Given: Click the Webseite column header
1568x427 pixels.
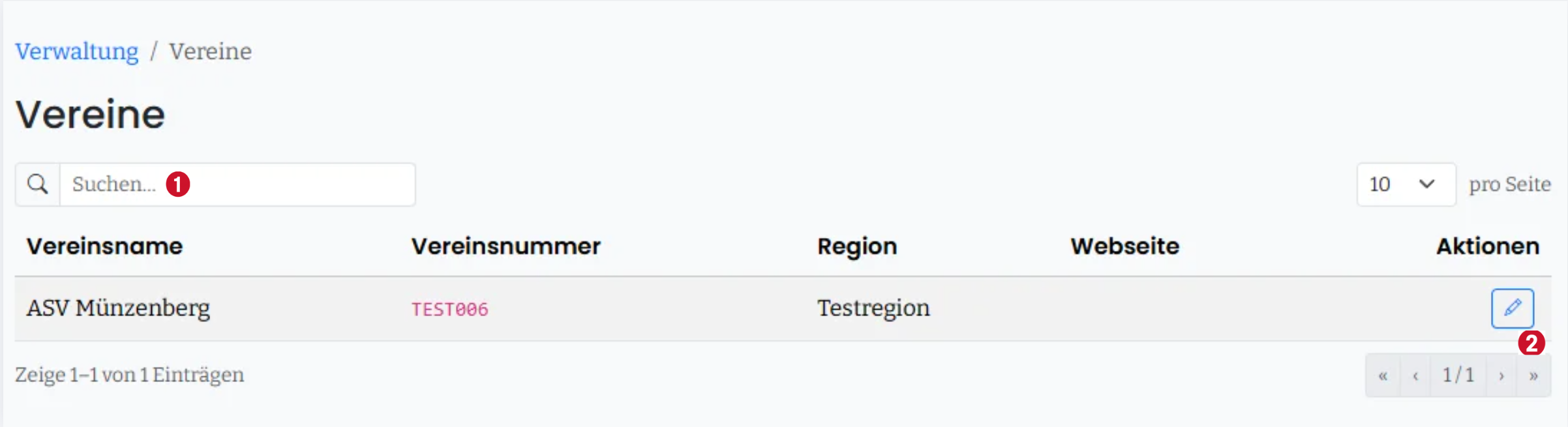Looking at the screenshot, I should click(1124, 246).
